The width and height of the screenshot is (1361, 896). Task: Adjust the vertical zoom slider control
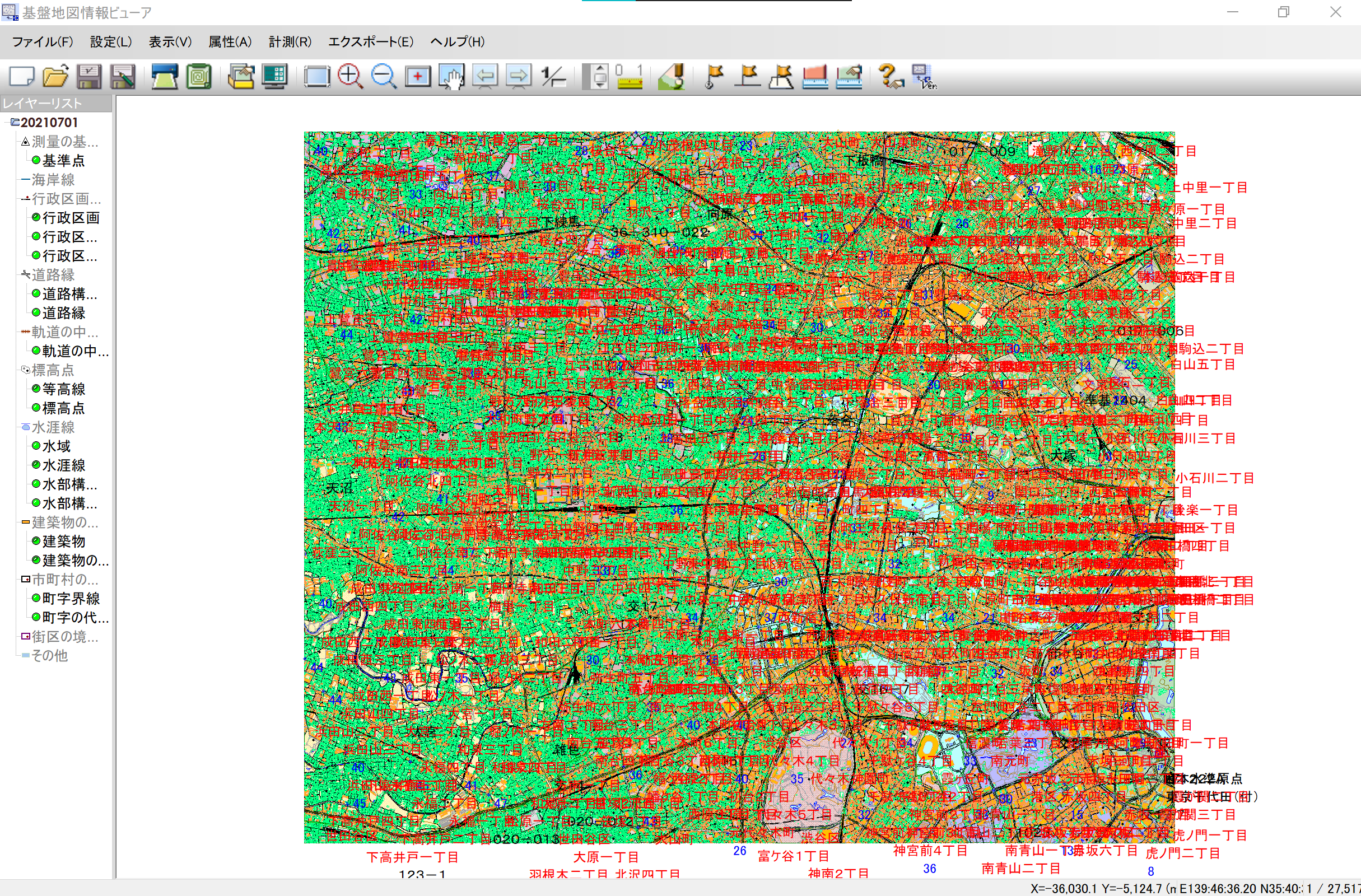(x=597, y=76)
